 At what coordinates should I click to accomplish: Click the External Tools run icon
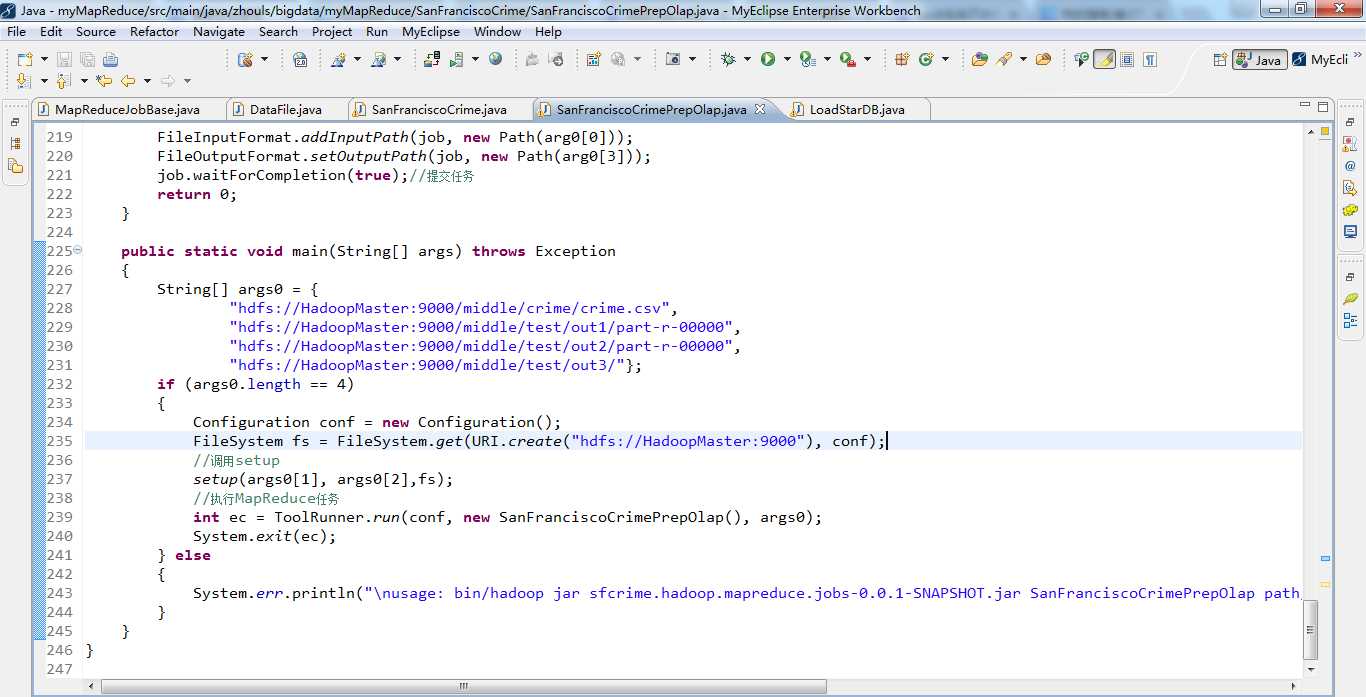pyautogui.click(x=848, y=59)
